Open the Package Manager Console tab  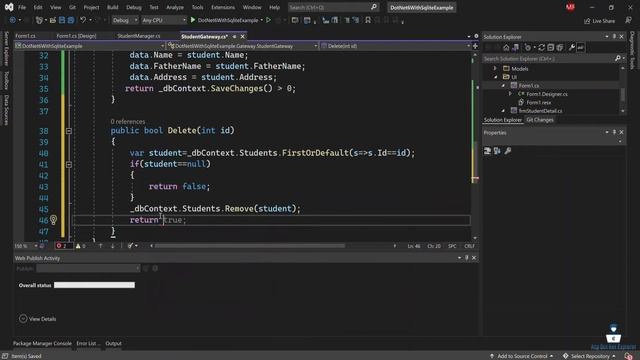[42, 343]
